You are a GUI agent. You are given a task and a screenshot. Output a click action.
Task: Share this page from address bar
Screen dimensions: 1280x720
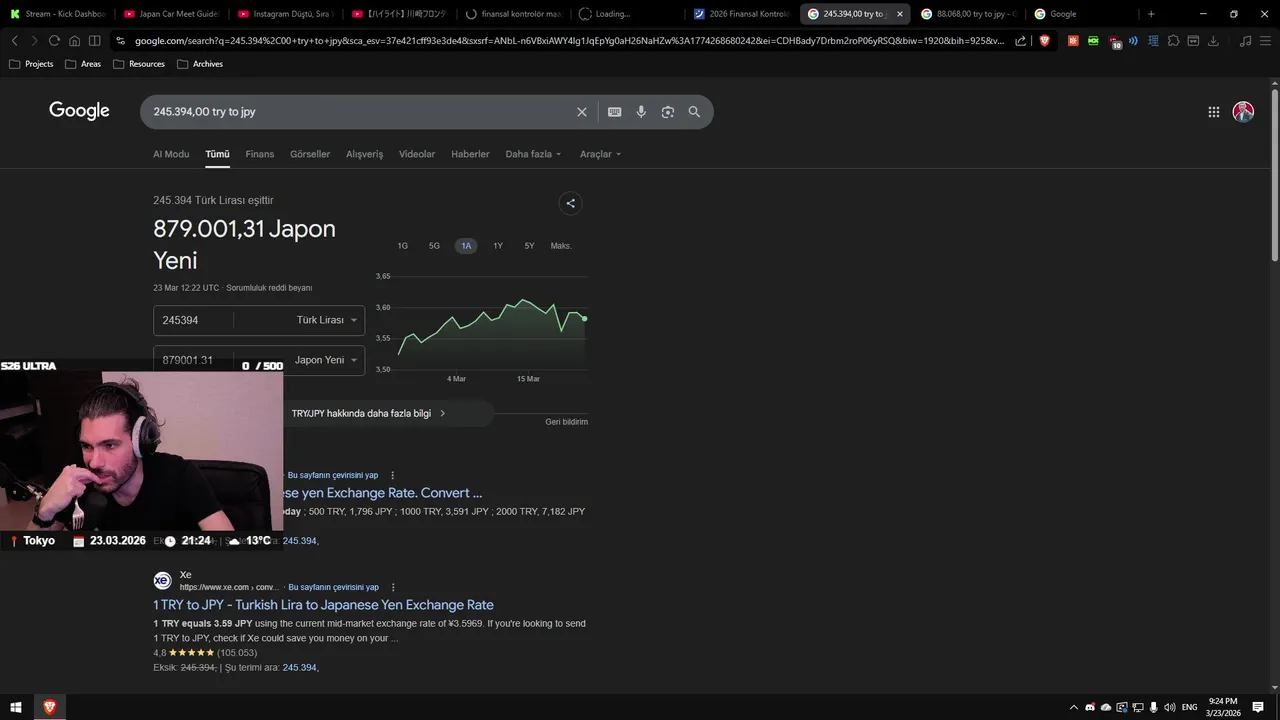(x=1020, y=41)
